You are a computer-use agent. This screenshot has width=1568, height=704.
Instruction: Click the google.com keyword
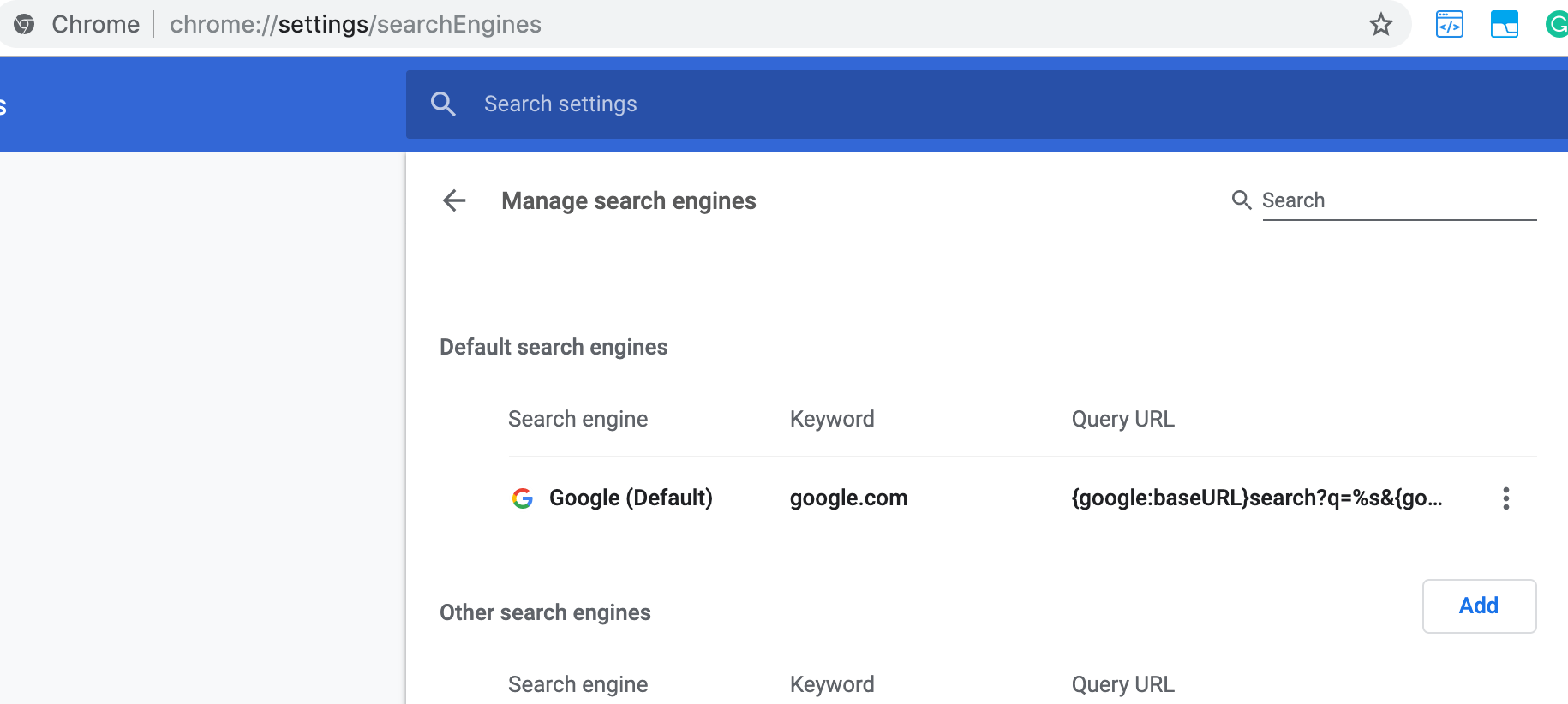[x=848, y=498]
